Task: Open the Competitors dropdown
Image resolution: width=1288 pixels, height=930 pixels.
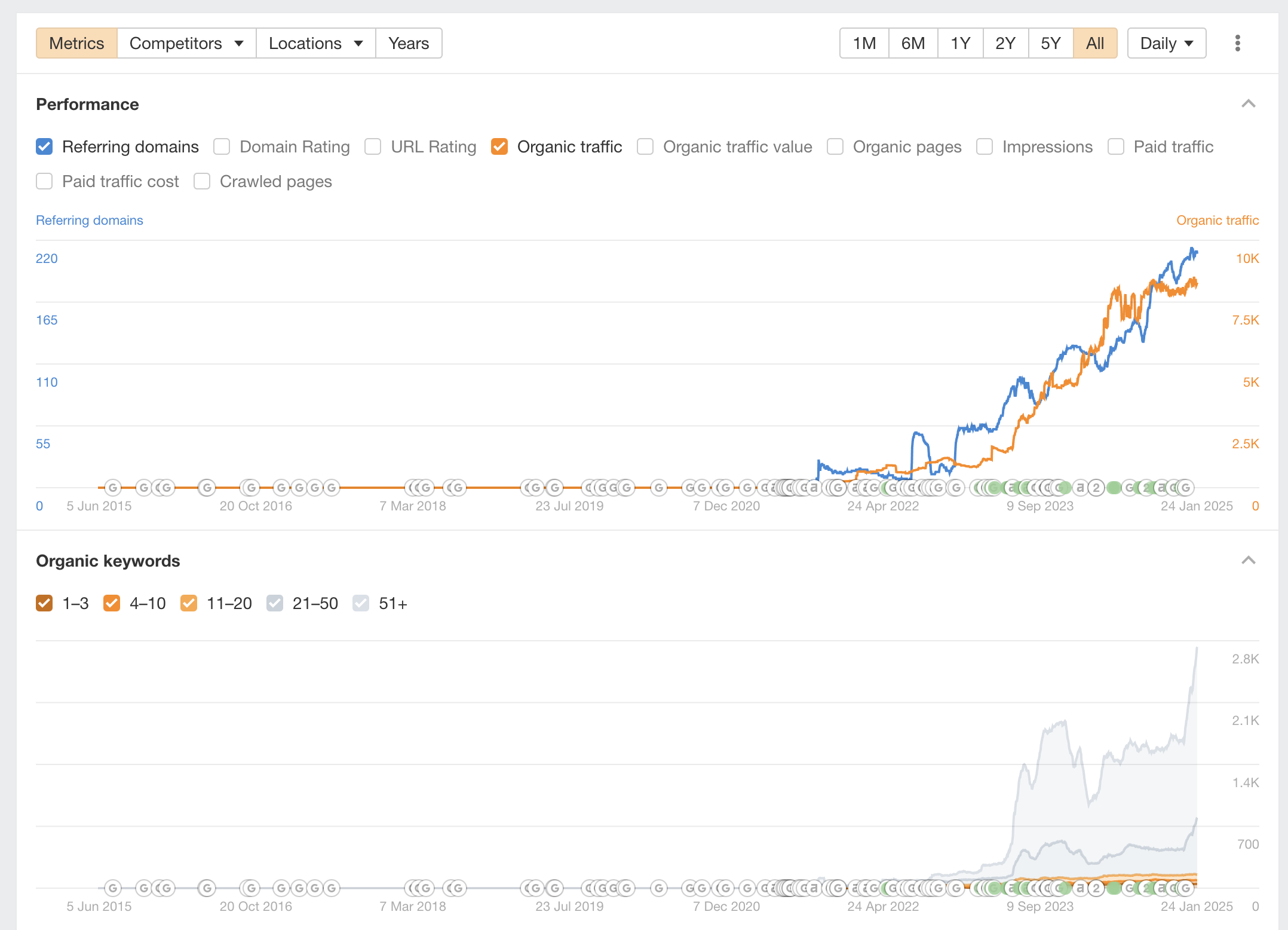Action: click(x=186, y=43)
